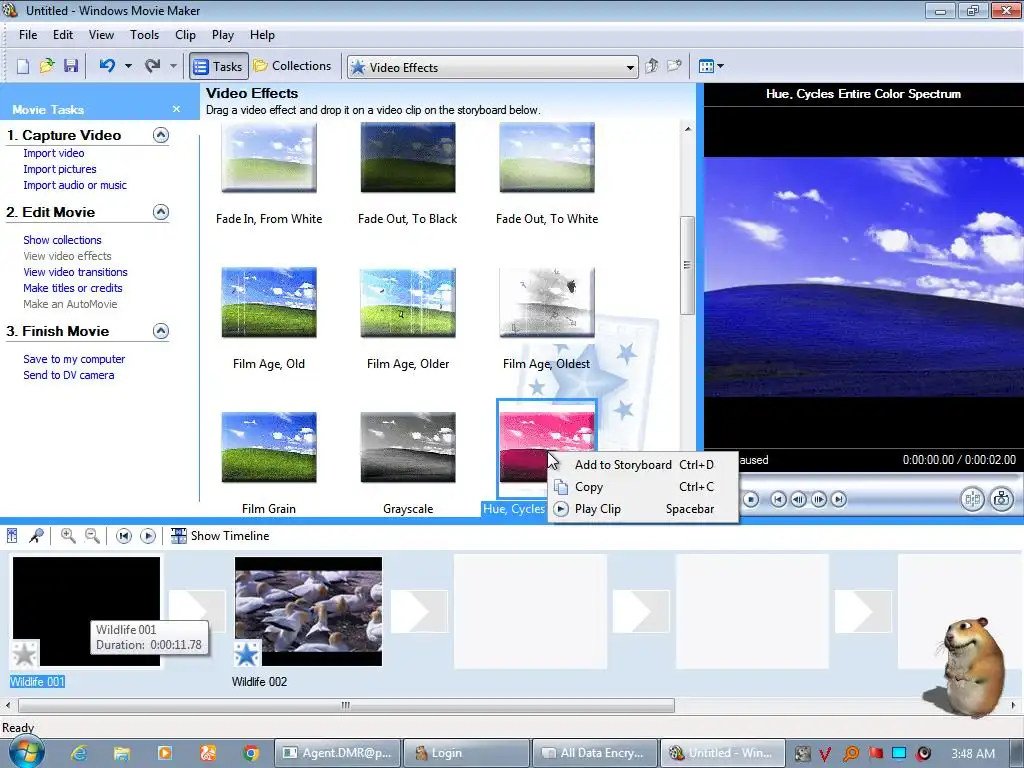
Task: Click the Set Audio Levels icon
Action: click(x=12, y=536)
